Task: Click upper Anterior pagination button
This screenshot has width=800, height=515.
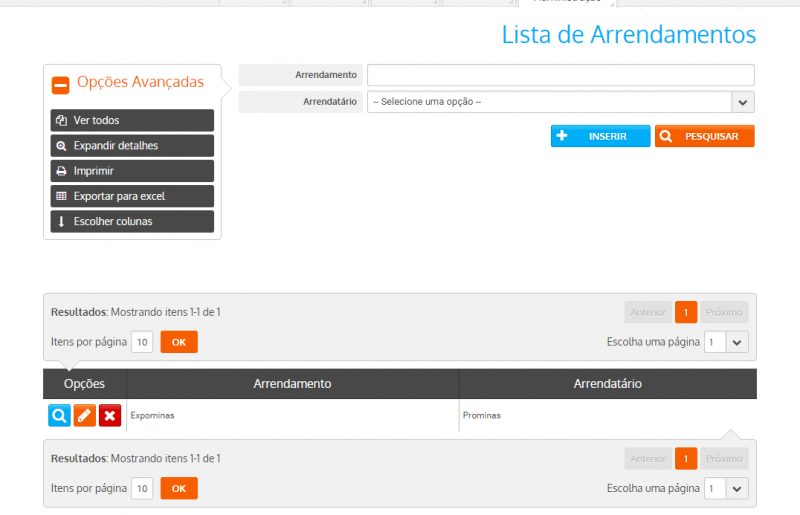Action: tap(648, 312)
